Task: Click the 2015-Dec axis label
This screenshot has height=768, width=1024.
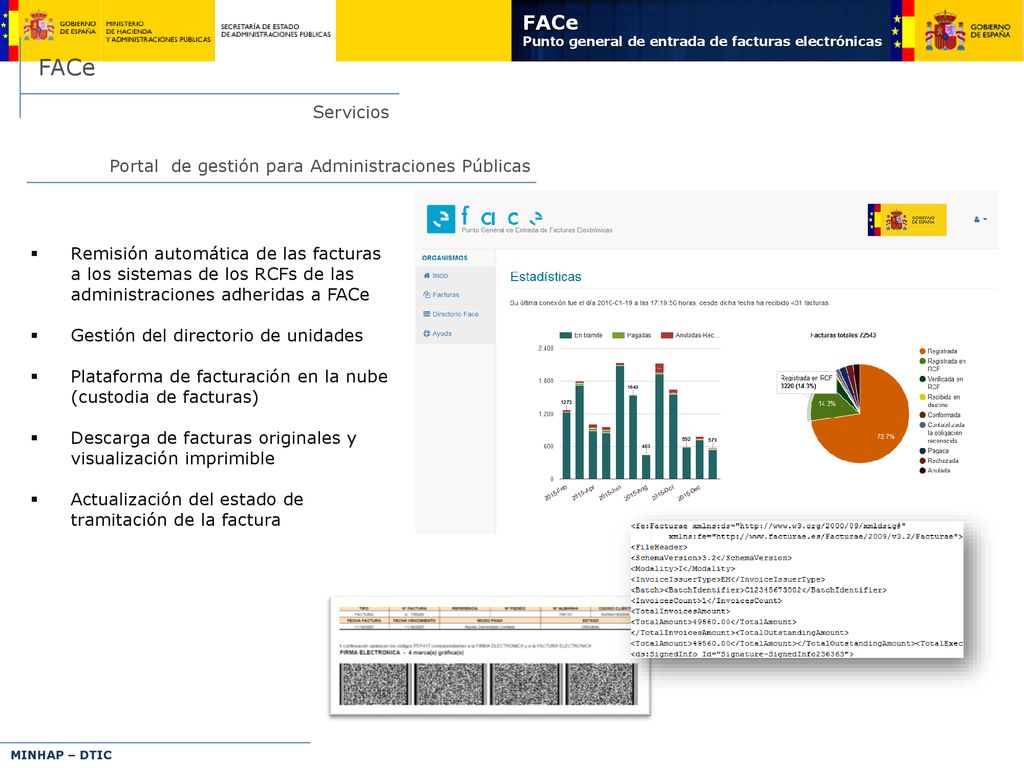Action: pos(689,493)
